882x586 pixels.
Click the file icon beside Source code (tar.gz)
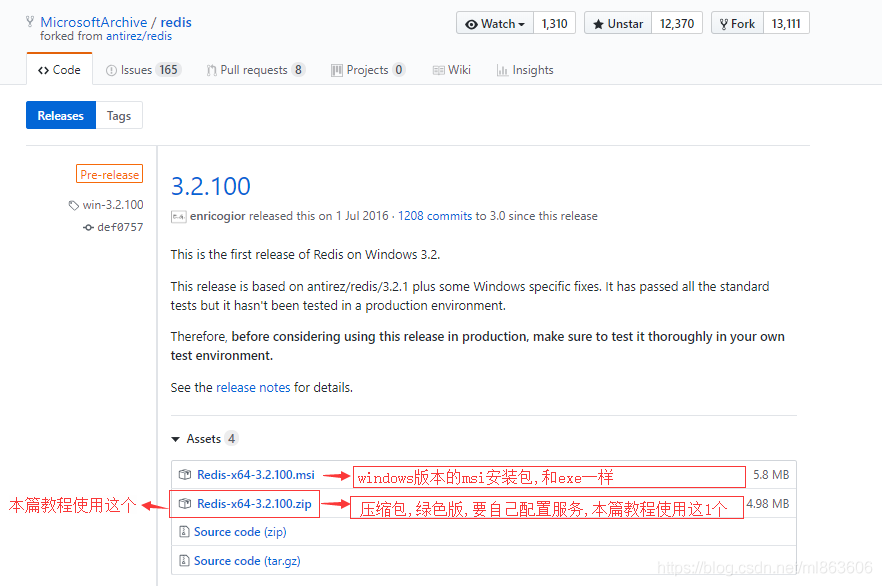(184, 561)
